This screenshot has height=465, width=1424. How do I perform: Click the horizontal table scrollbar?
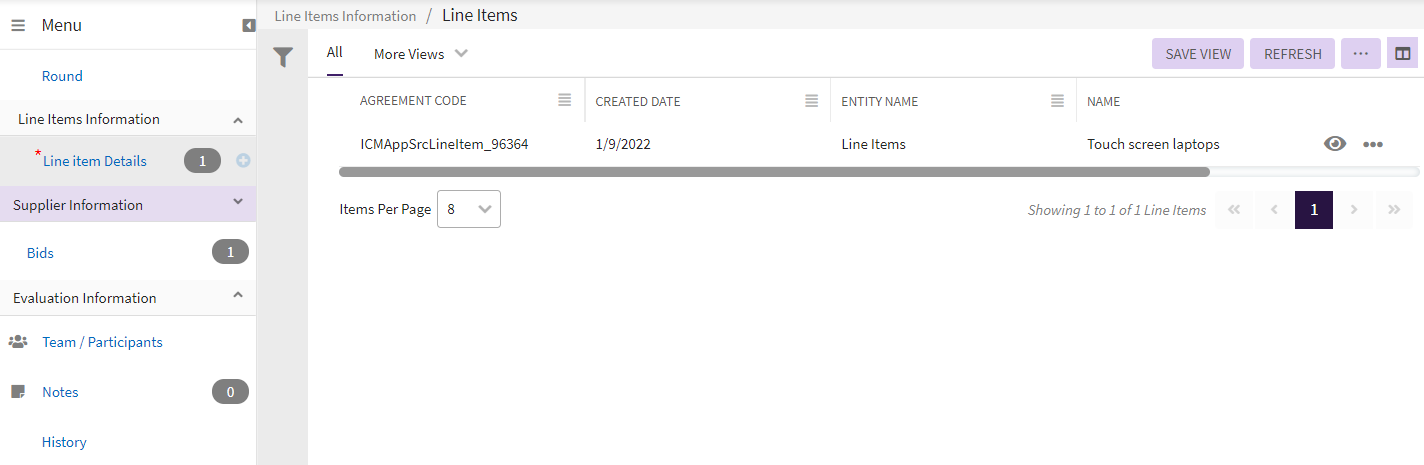774,172
